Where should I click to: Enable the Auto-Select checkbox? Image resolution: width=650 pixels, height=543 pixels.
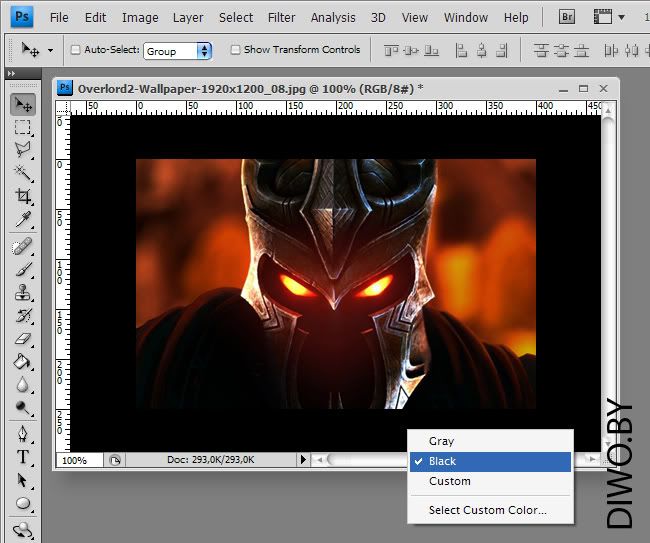tap(75, 50)
